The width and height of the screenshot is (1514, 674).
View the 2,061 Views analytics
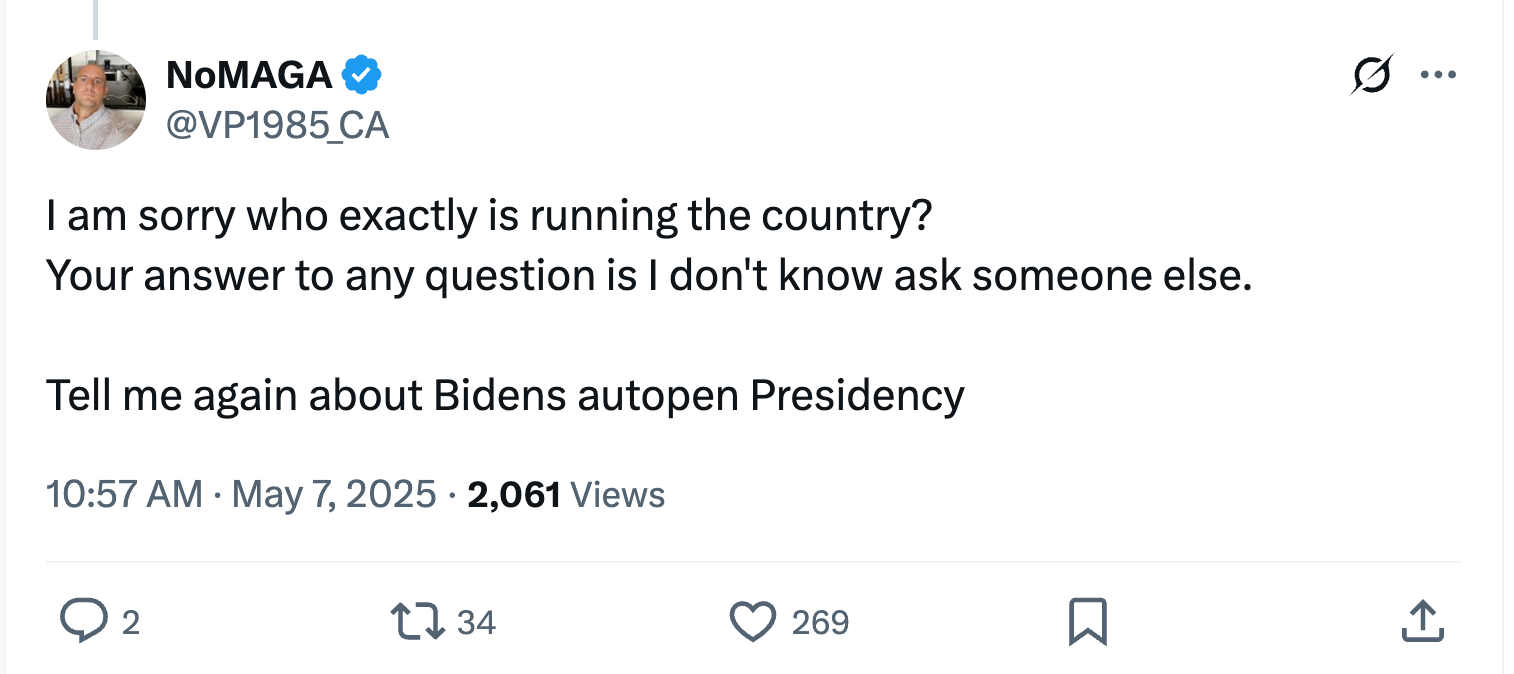tap(513, 494)
